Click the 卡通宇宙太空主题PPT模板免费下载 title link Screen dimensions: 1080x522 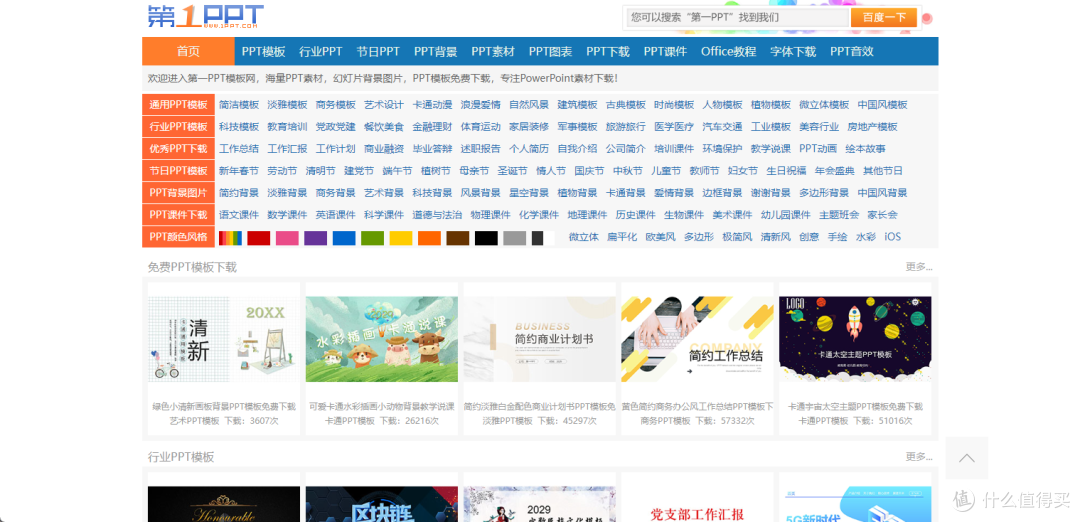(x=855, y=406)
